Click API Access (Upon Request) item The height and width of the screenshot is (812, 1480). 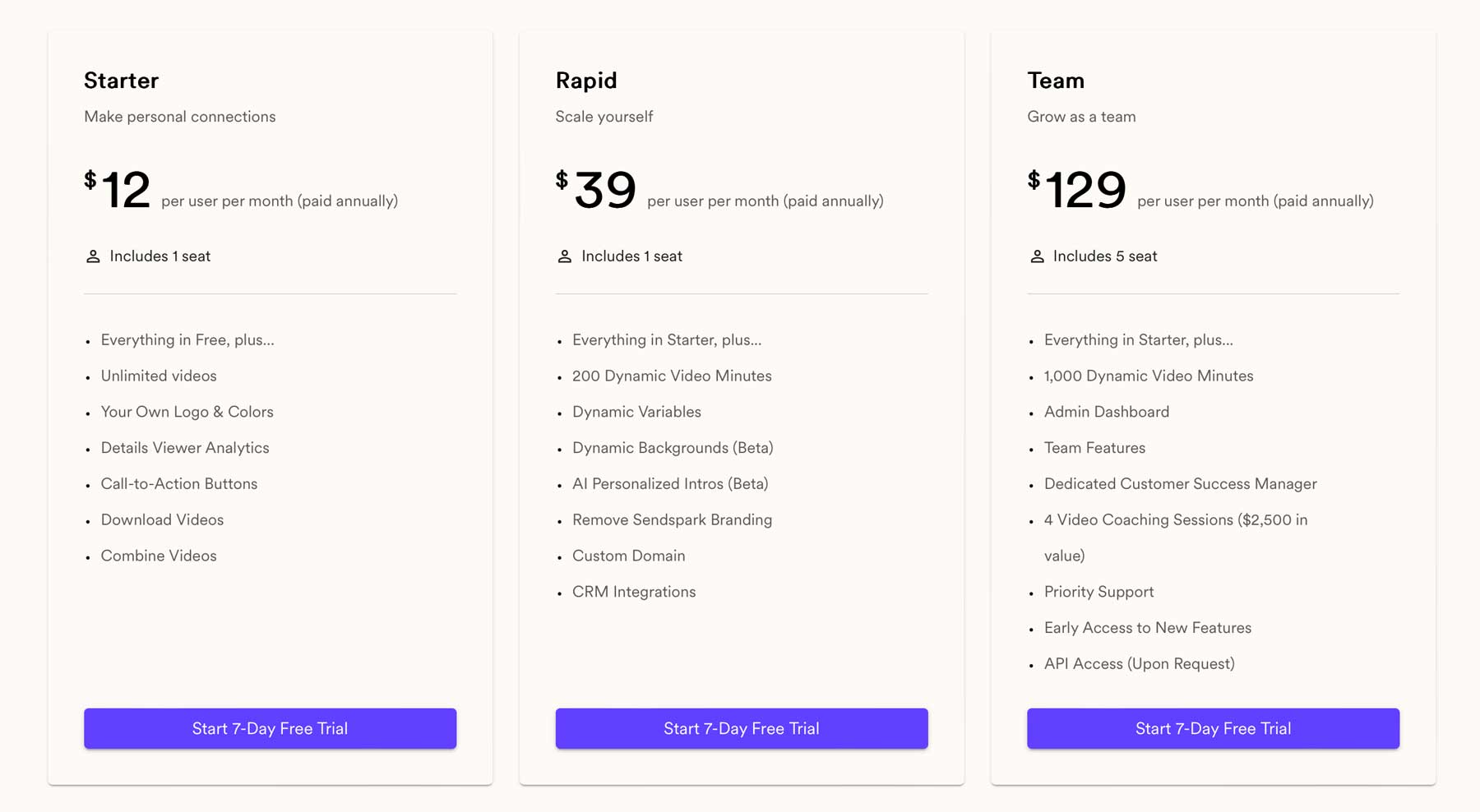[1139, 663]
